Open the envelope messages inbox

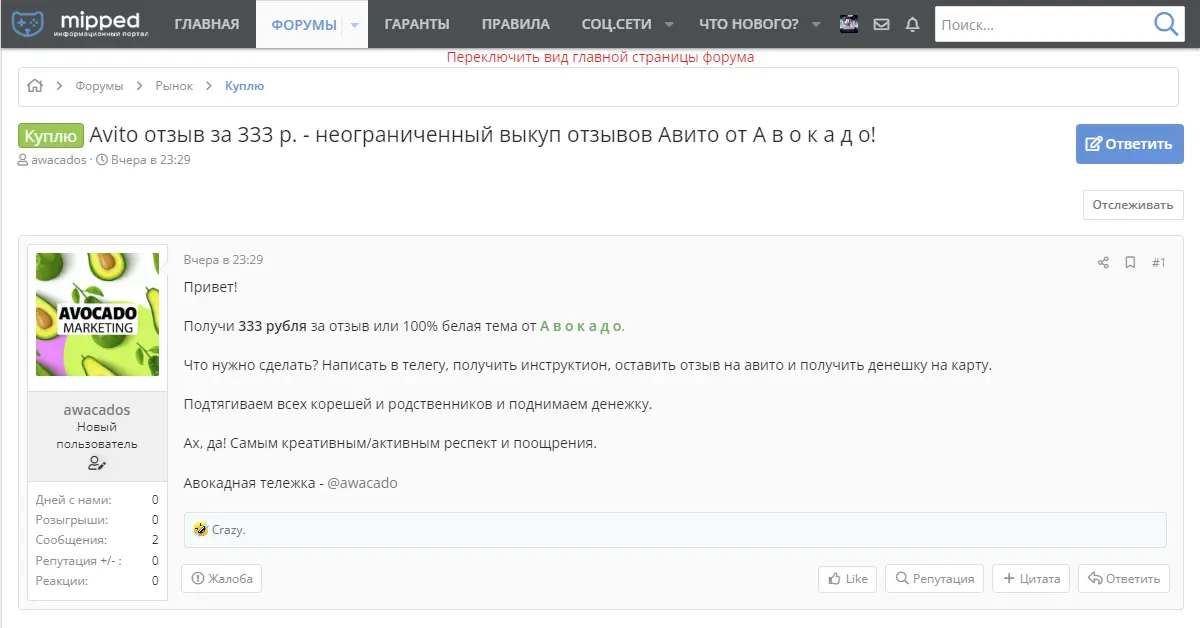(x=881, y=24)
